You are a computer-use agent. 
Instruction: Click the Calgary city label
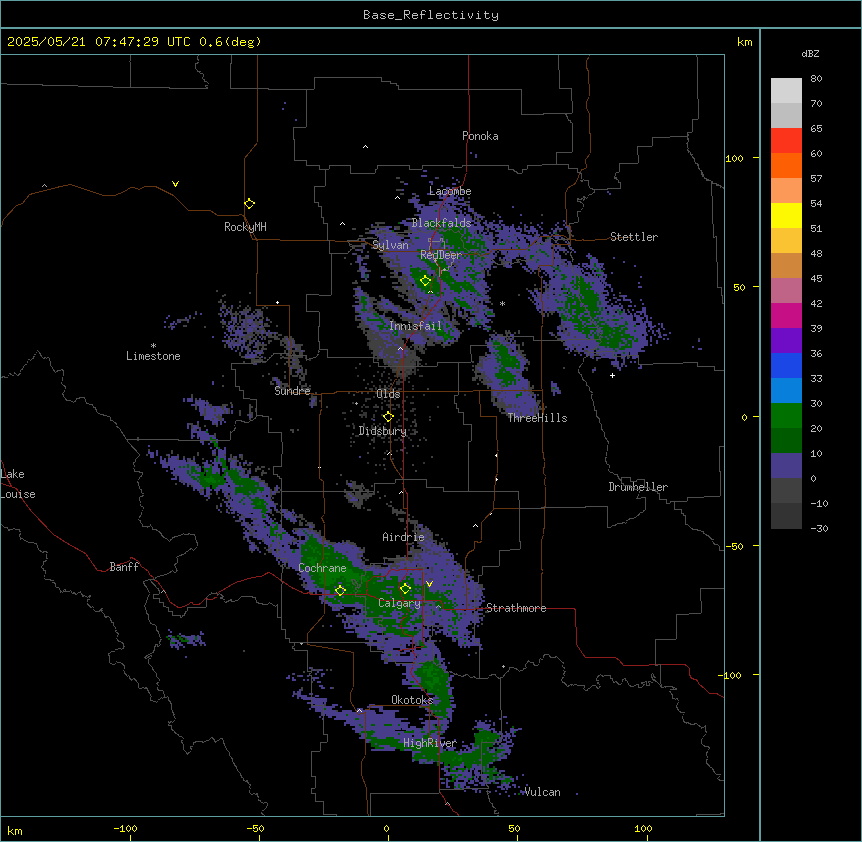click(x=399, y=603)
